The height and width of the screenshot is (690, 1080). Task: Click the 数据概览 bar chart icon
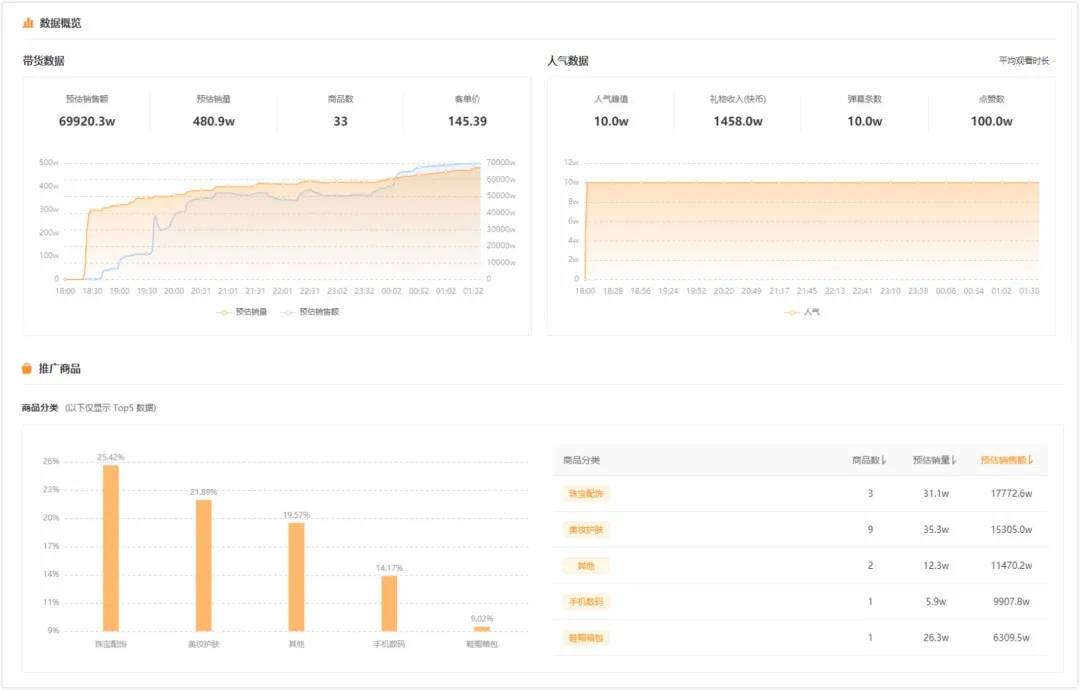pos(28,23)
